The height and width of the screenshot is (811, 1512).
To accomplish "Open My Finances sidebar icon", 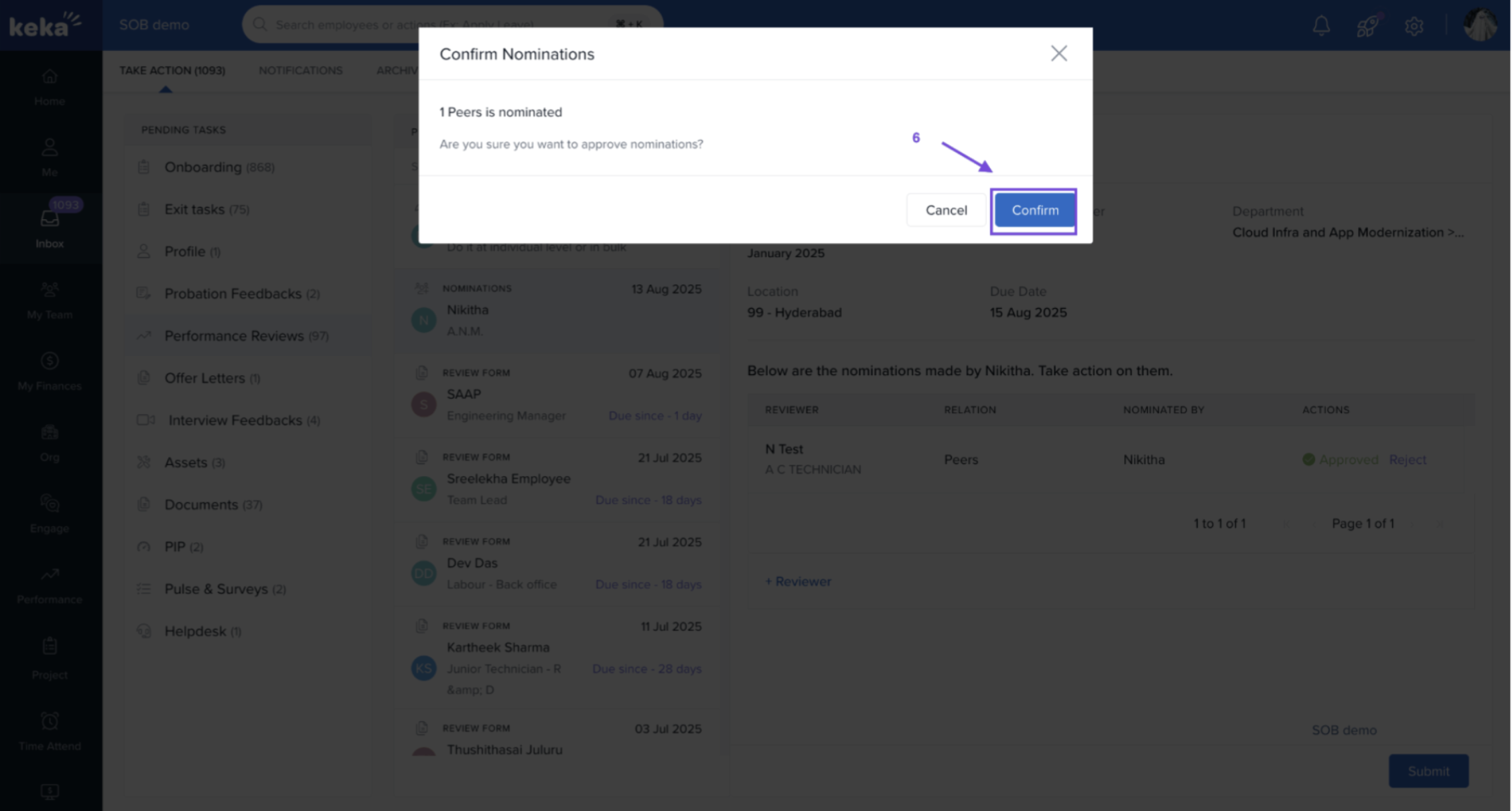I will [50, 371].
